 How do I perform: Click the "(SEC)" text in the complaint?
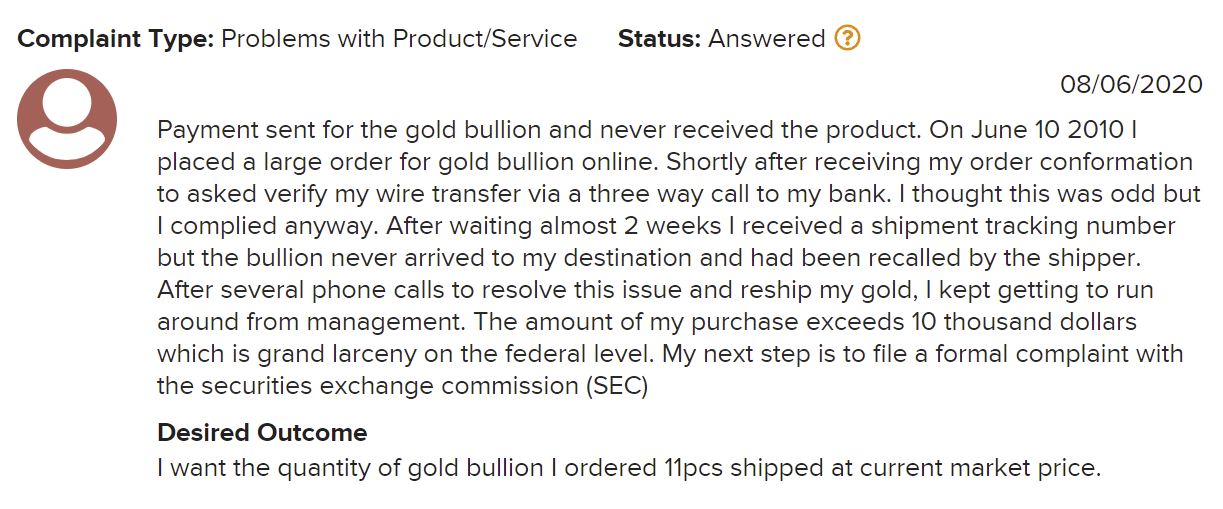point(617,385)
